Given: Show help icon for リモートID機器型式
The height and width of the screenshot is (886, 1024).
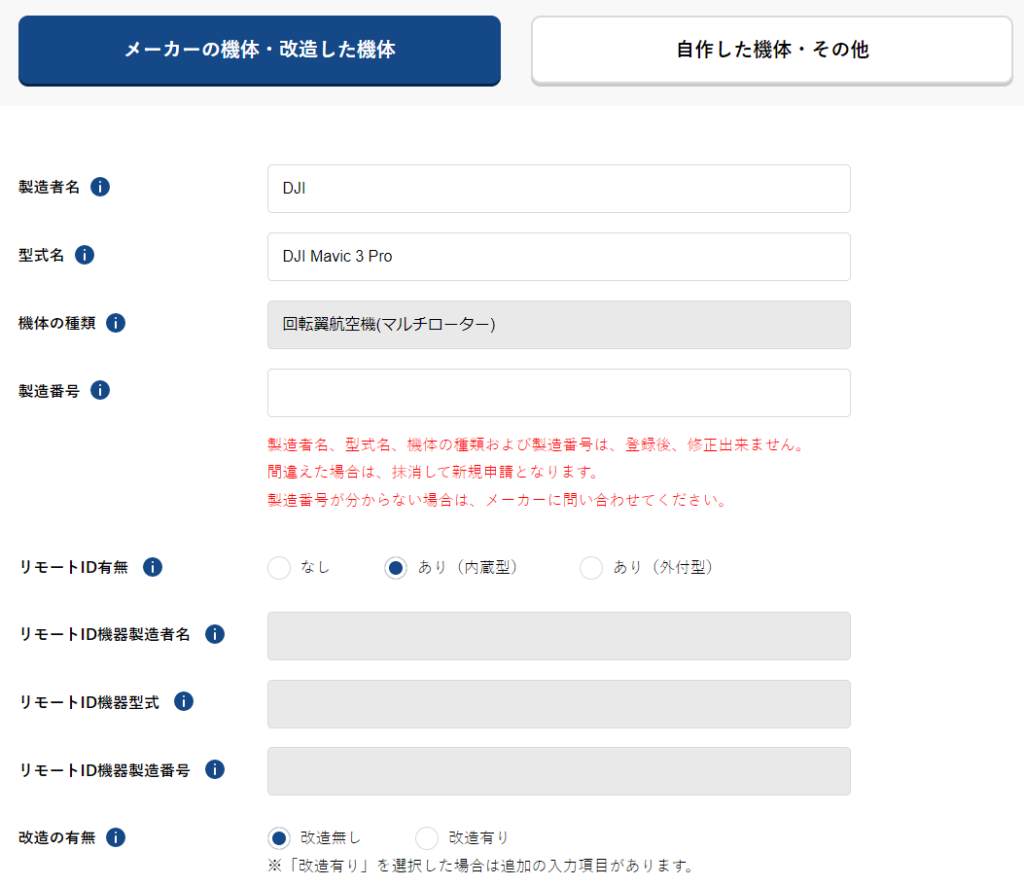Looking at the screenshot, I should (x=184, y=702).
